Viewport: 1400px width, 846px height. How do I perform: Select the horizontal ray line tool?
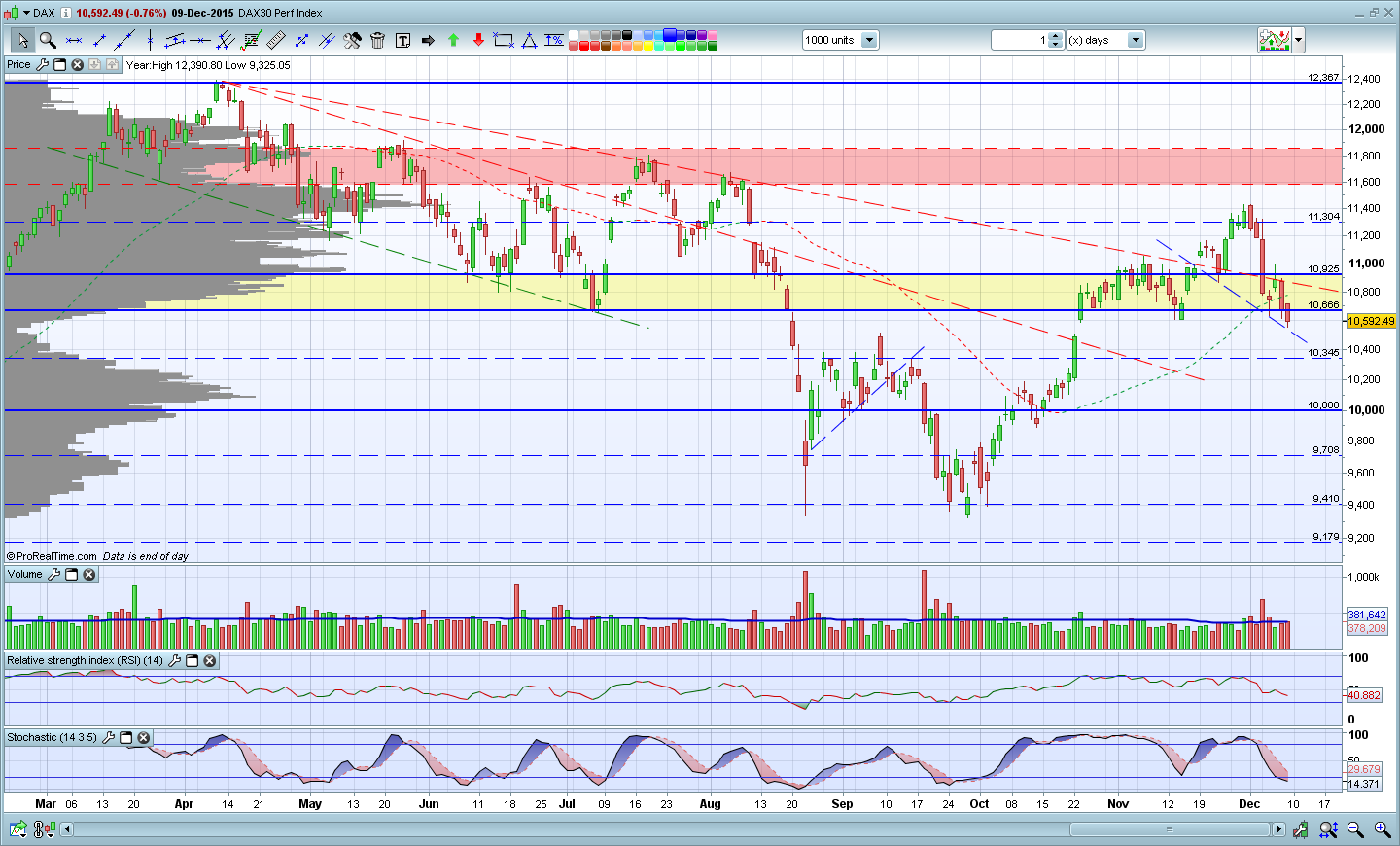200,40
